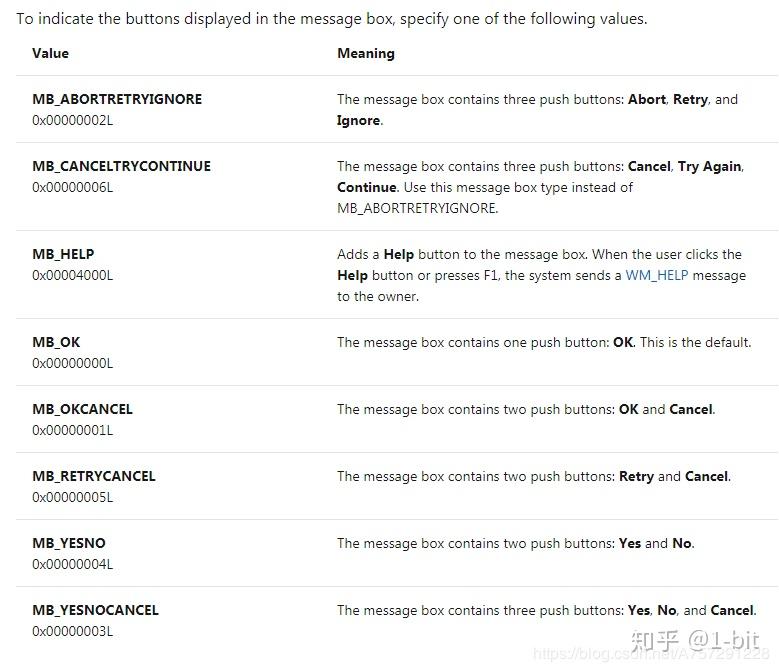
Task: Click the Value column header
Action: click(50, 53)
